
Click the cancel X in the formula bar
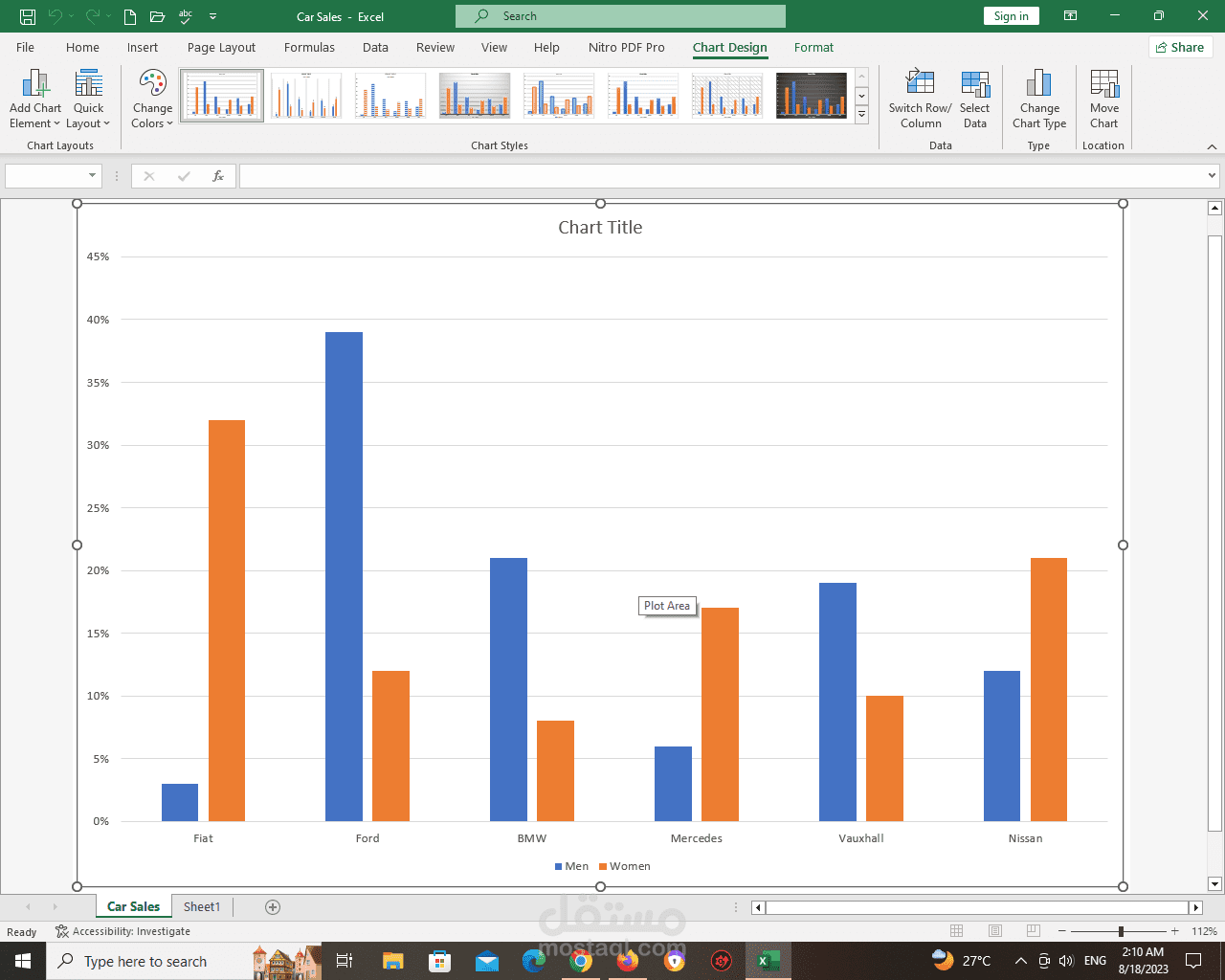(149, 176)
